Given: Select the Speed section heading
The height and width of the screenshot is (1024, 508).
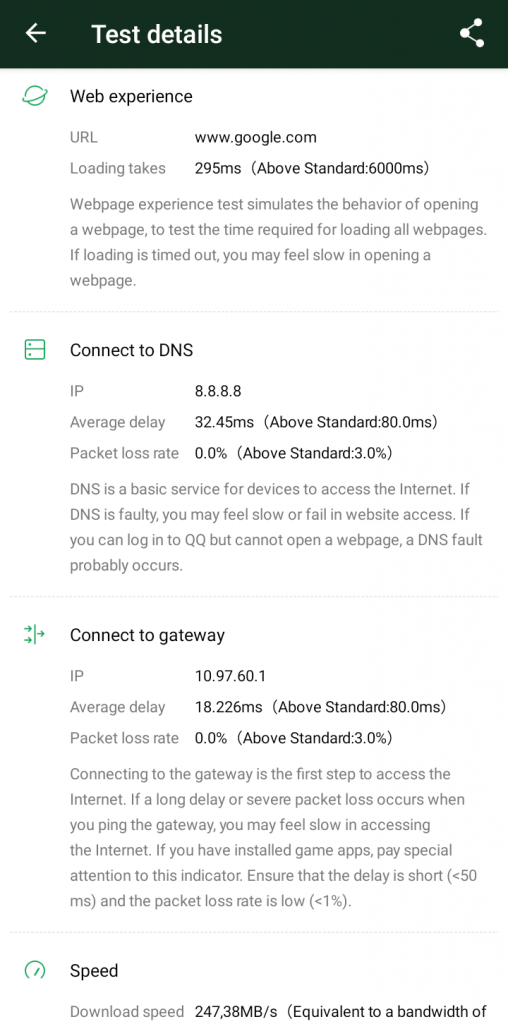Looking at the screenshot, I should [94, 971].
